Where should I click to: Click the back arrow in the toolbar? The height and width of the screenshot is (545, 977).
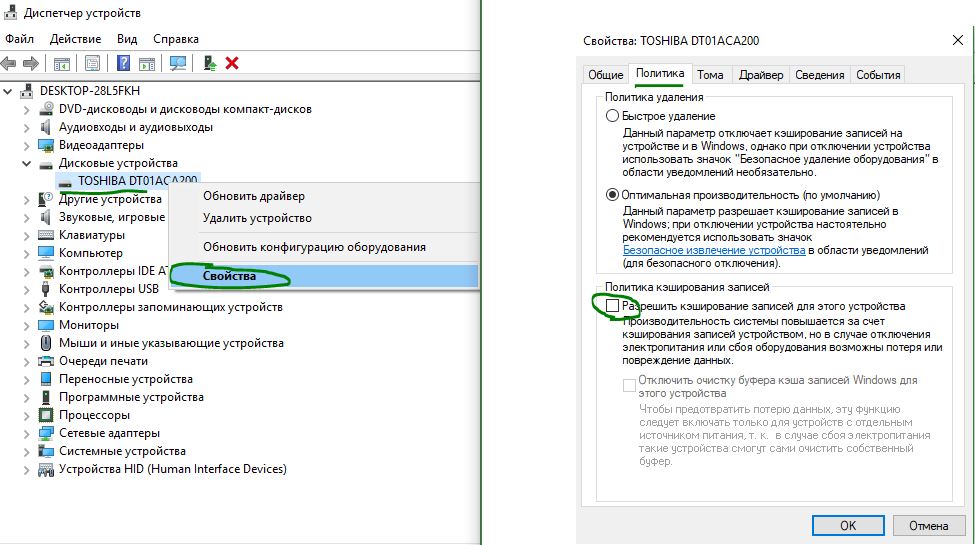coord(9,63)
